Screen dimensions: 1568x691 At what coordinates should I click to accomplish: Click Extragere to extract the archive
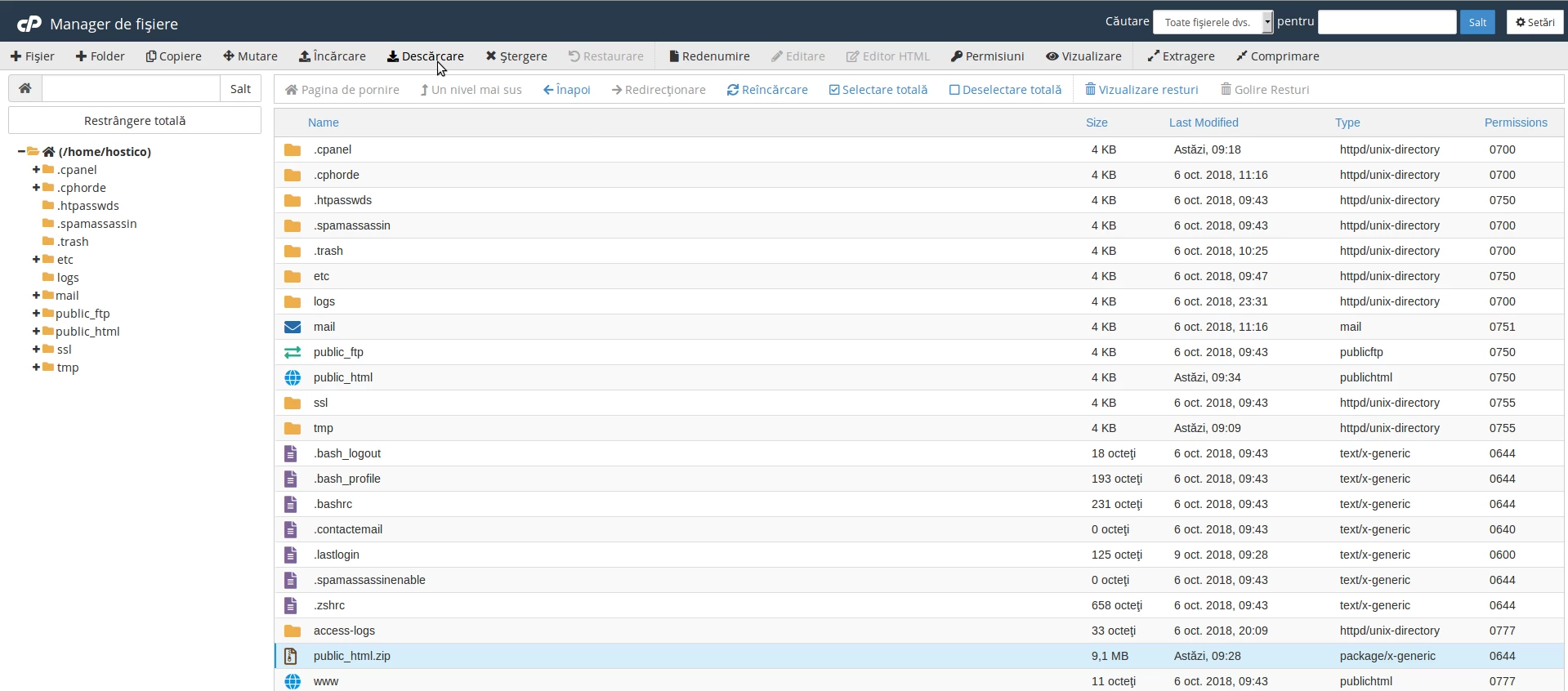1181,56
